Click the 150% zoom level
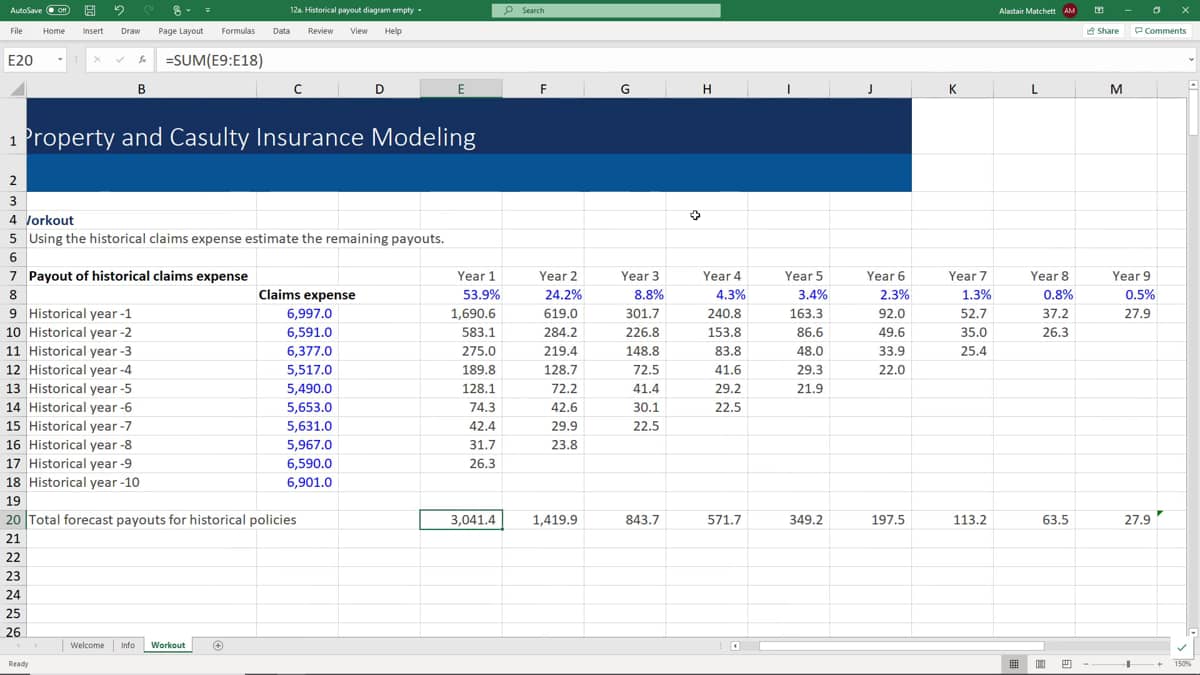 pos(1185,664)
